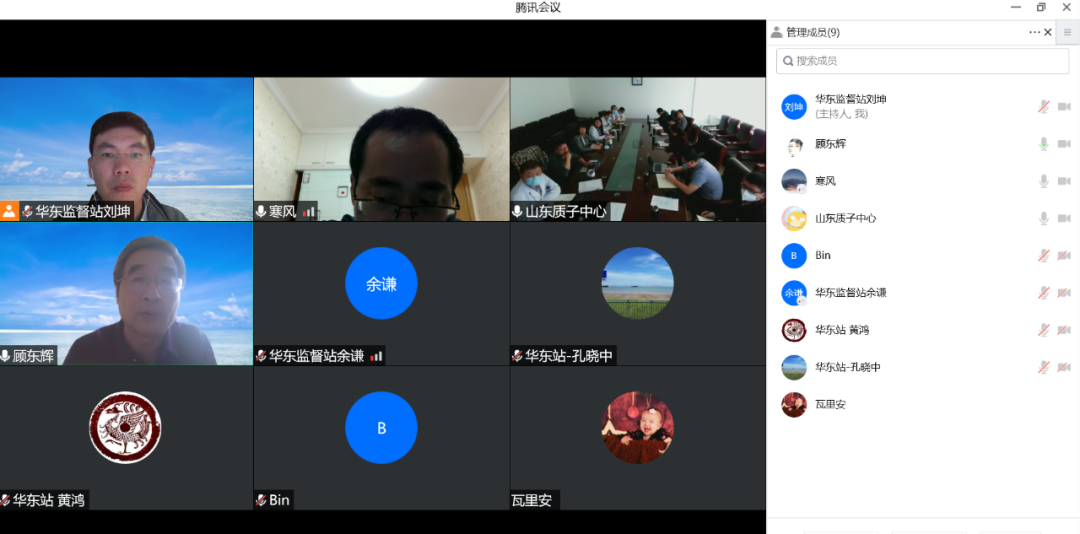Click 瓦里安's baby photo avatar in video grid
The height and width of the screenshot is (534, 1080).
pos(638,427)
